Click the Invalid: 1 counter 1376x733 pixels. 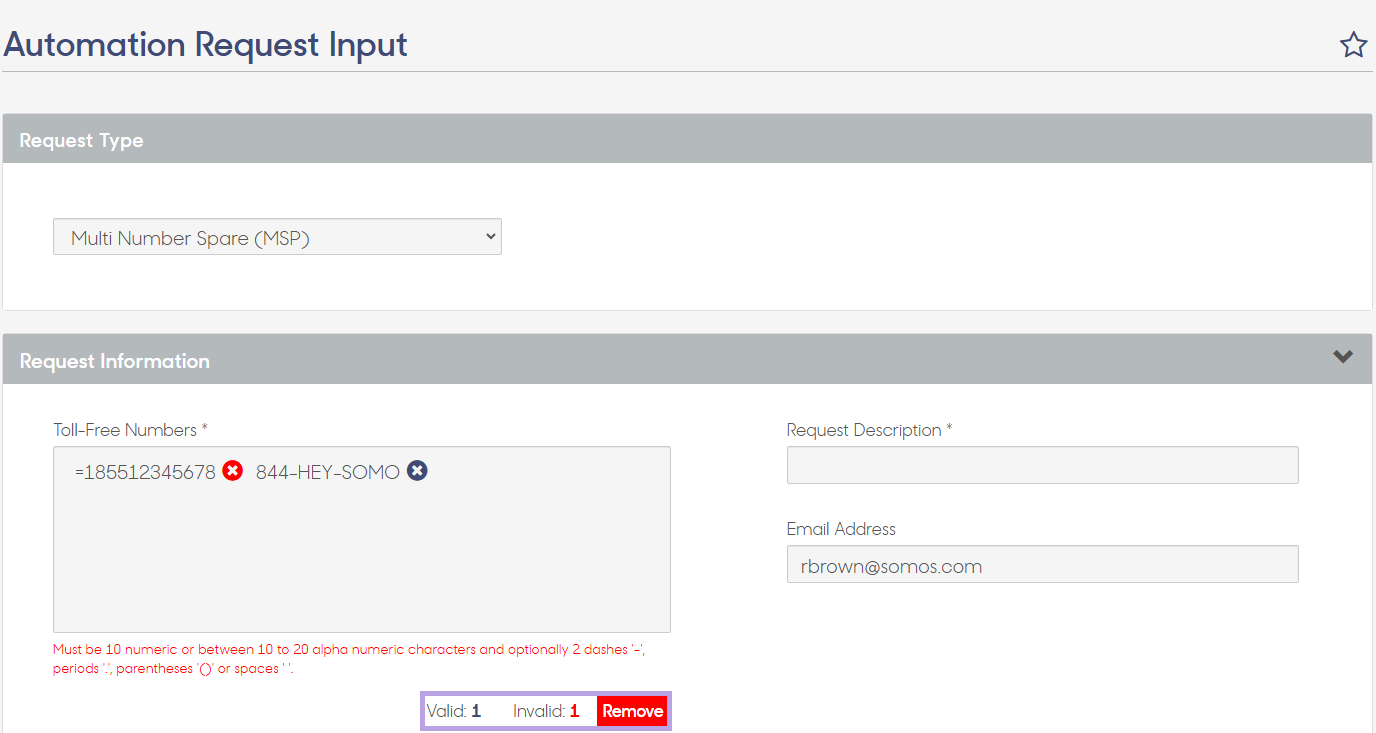(x=546, y=711)
